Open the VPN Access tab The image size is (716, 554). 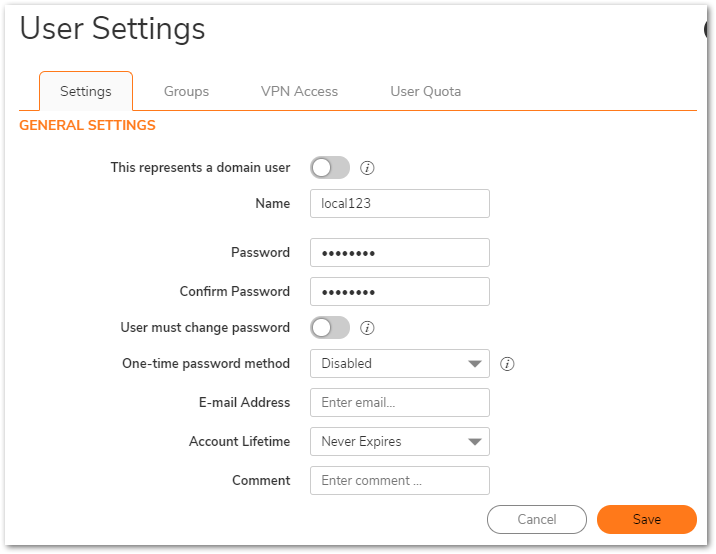click(x=299, y=91)
